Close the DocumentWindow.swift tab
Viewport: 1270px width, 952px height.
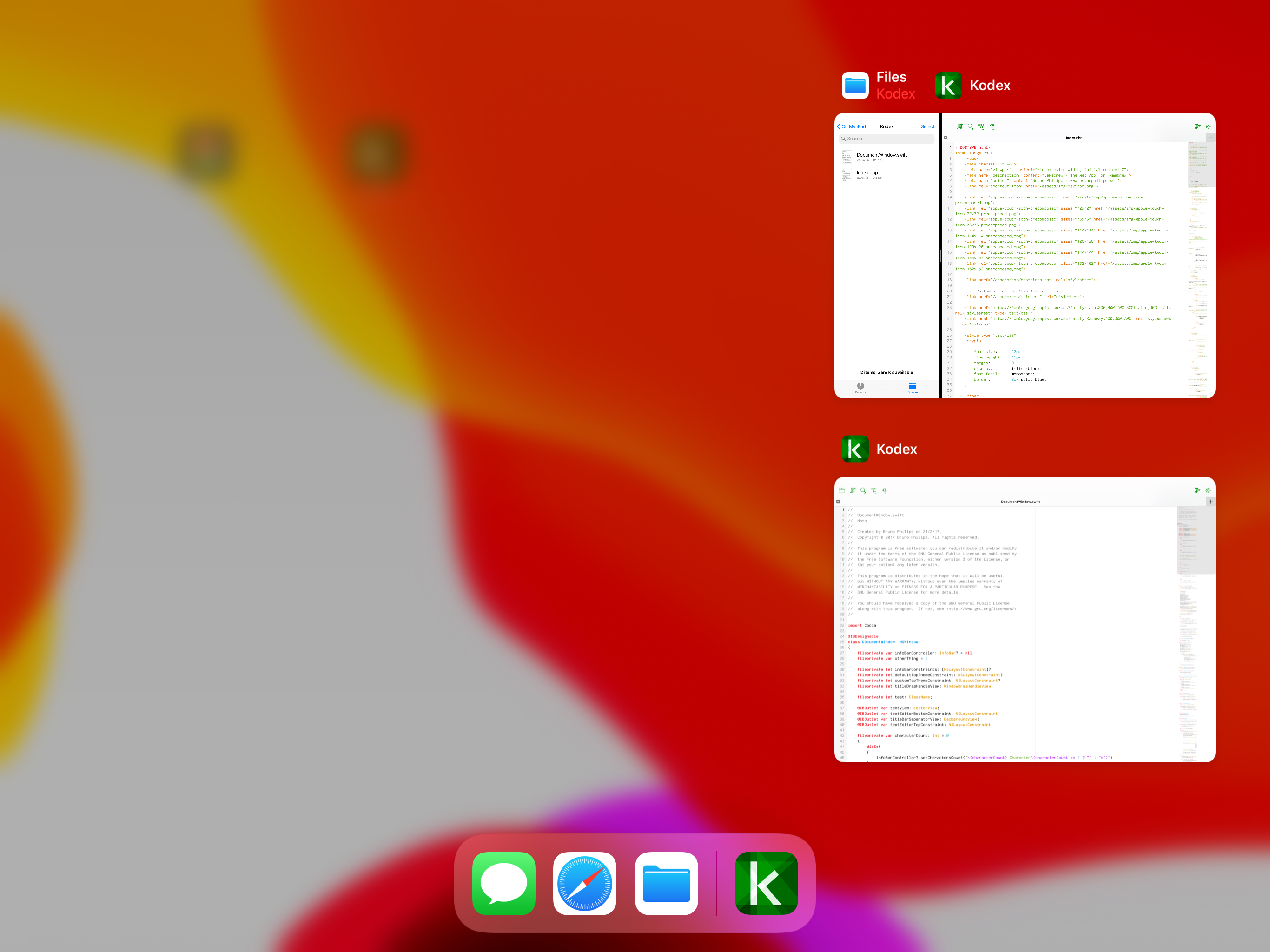(838, 502)
